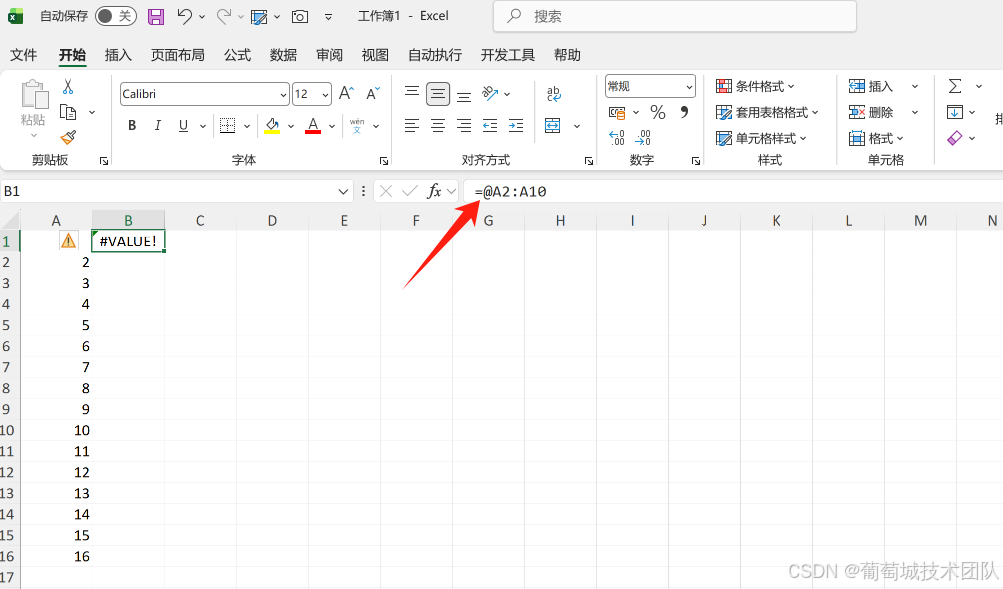Click the camera screenshot icon in quick access
The height and width of the screenshot is (589, 1003).
click(x=300, y=17)
